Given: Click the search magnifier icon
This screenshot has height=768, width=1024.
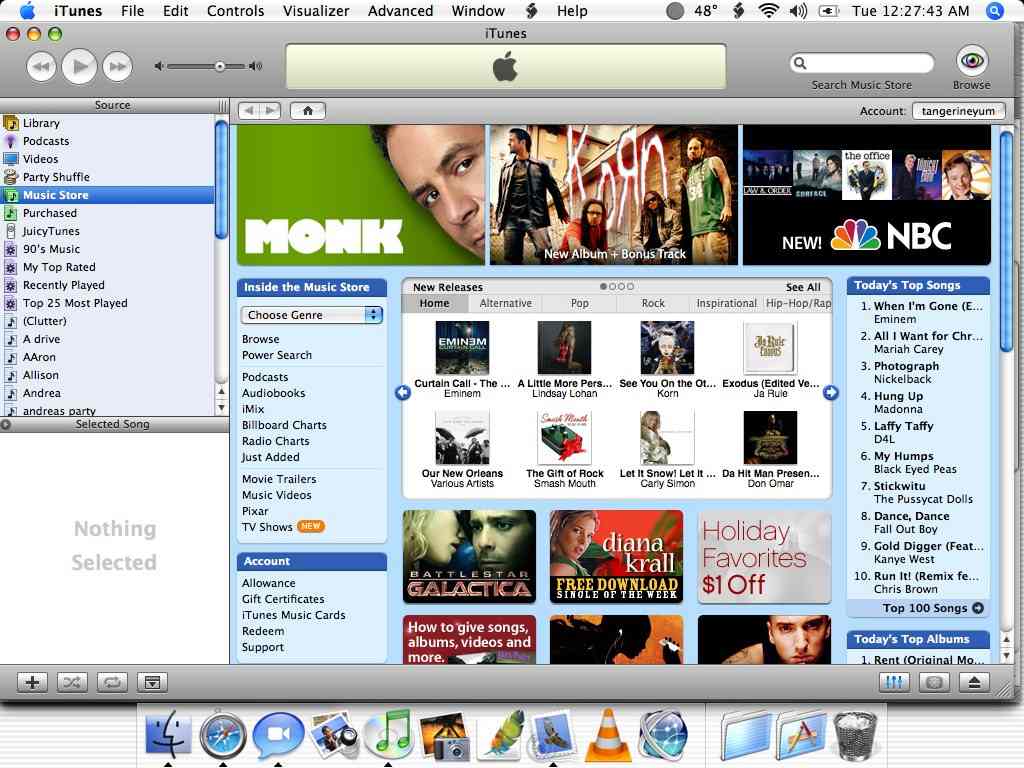Looking at the screenshot, I should 800,63.
